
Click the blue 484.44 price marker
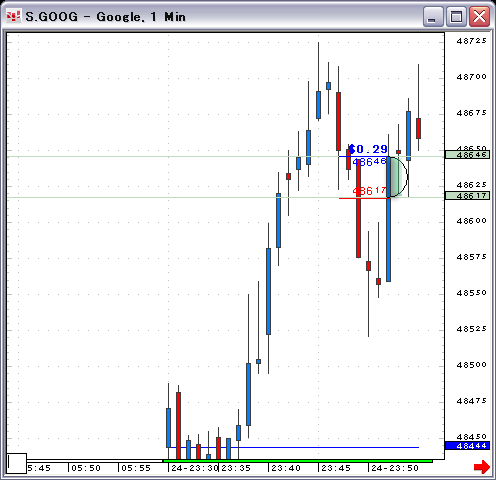pos(467,445)
